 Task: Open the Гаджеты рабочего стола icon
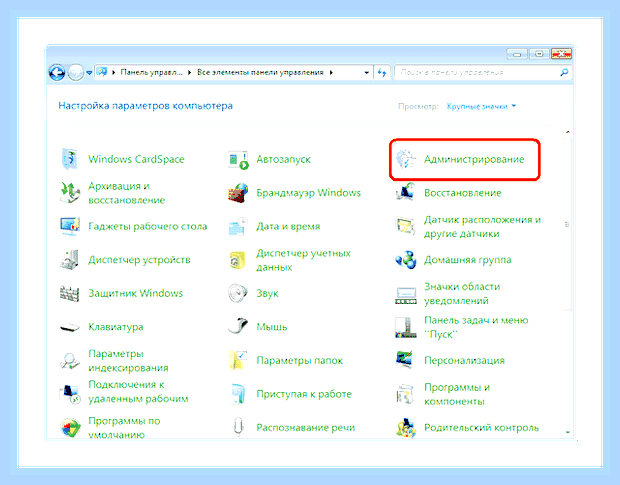click(70, 226)
